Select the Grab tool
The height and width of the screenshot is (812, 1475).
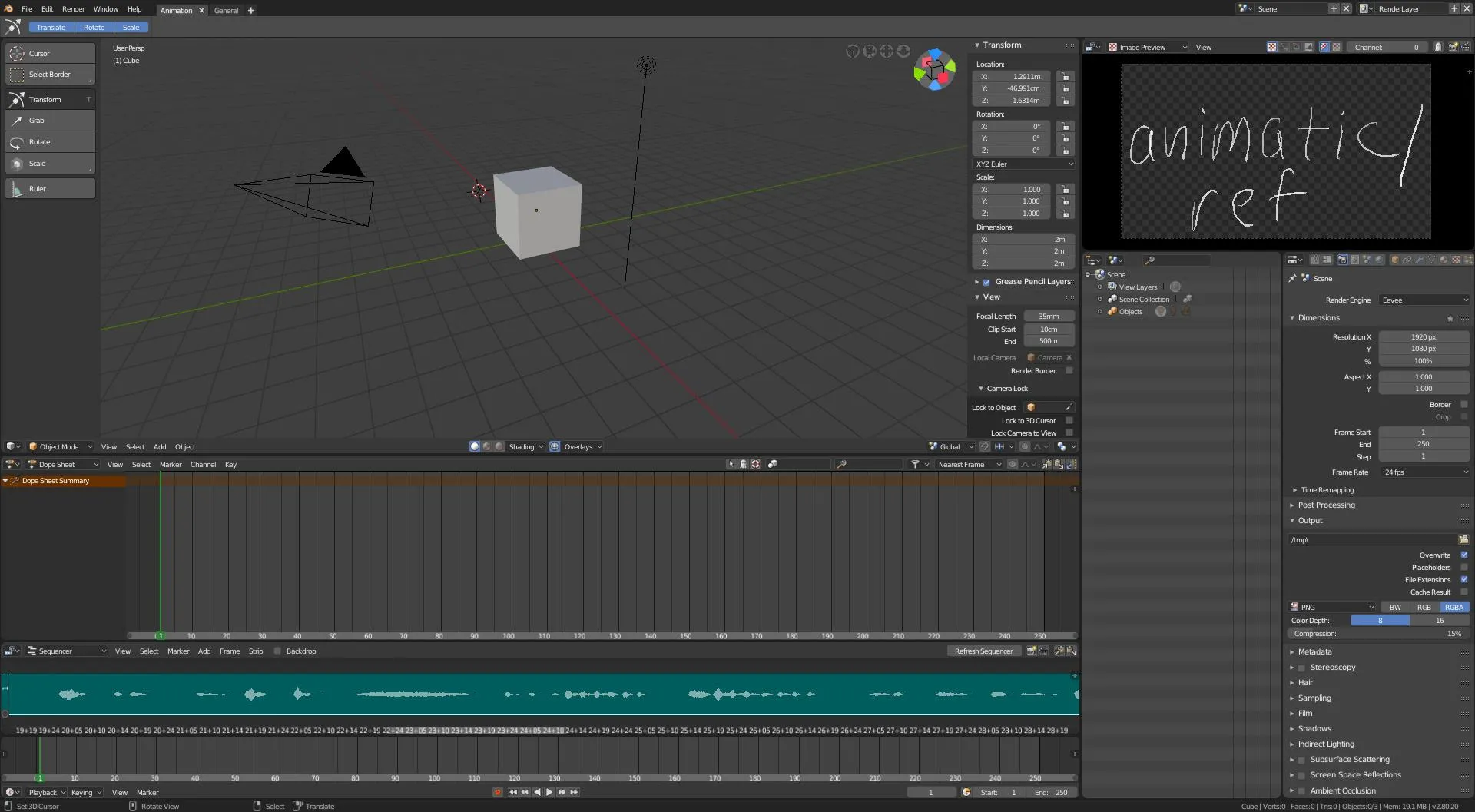pyautogui.click(x=50, y=121)
